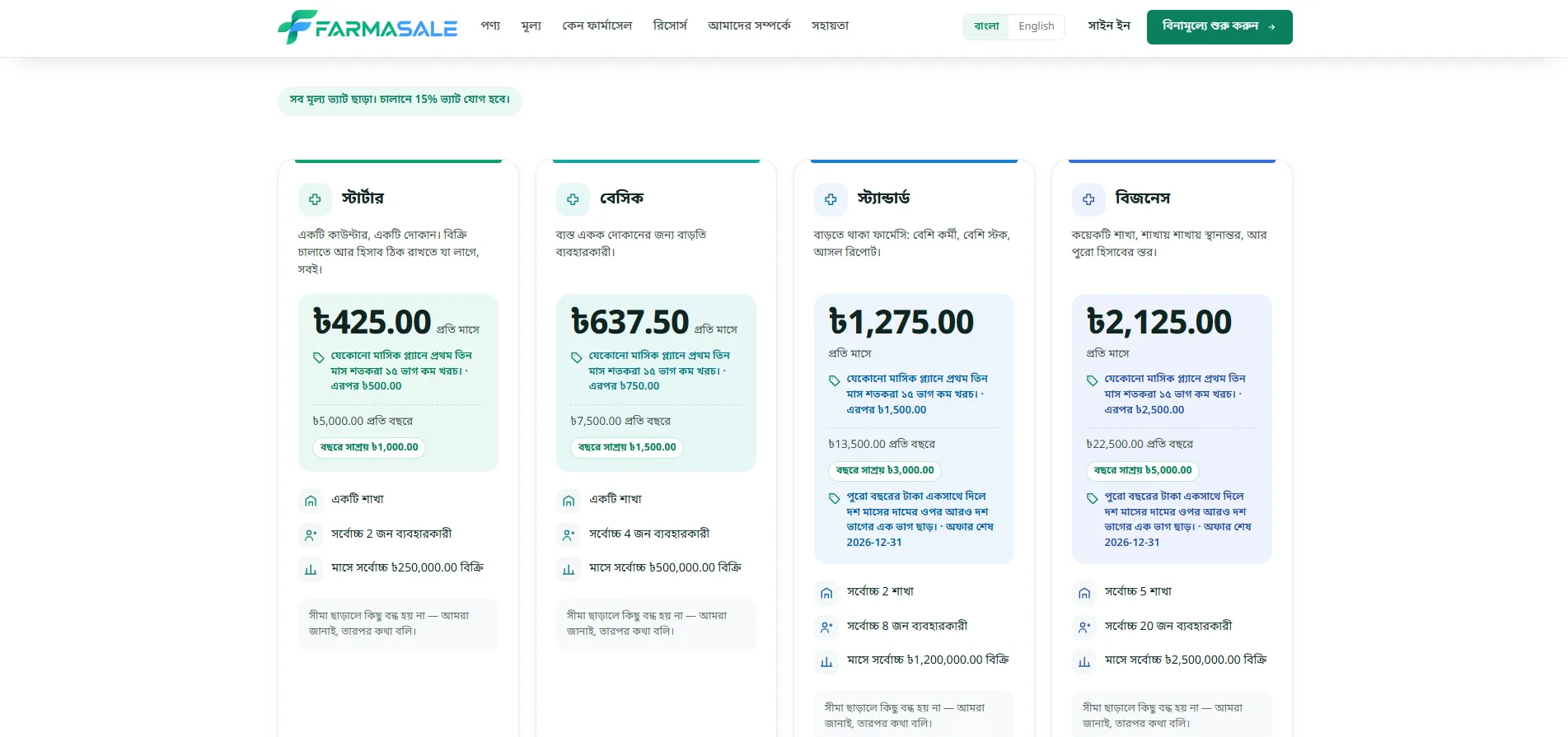The height and width of the screenshot is (737, 1568).
Task: Click সর্বোচ্চ 20 জন ব্যবহারকারী text
Action: tap(1168, 626)
